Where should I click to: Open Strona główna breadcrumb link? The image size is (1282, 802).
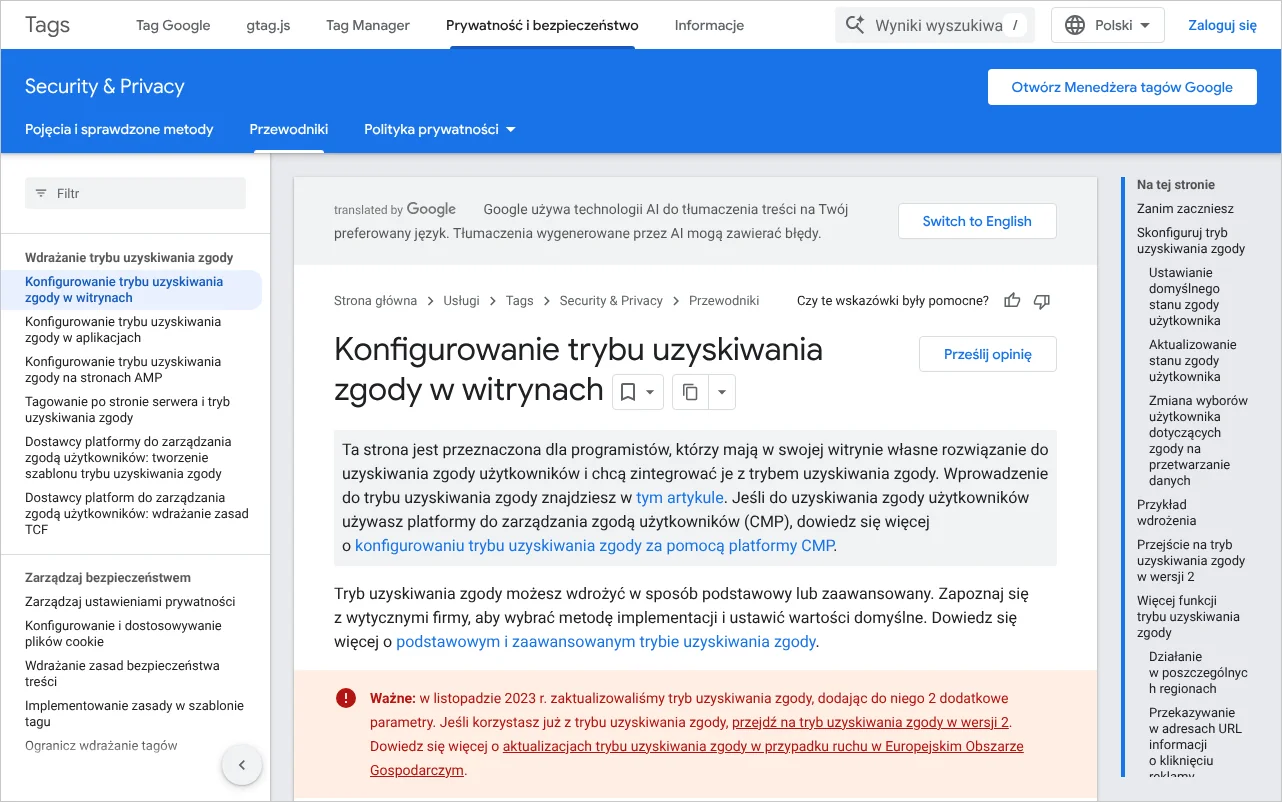[376, 300]
